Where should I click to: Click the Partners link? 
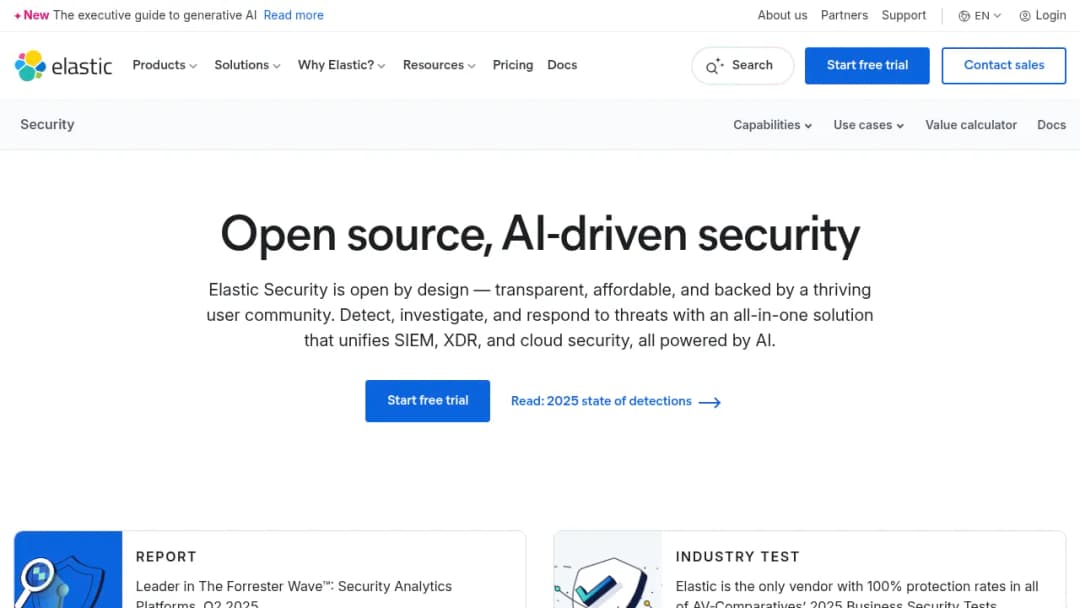click(844, 15)
